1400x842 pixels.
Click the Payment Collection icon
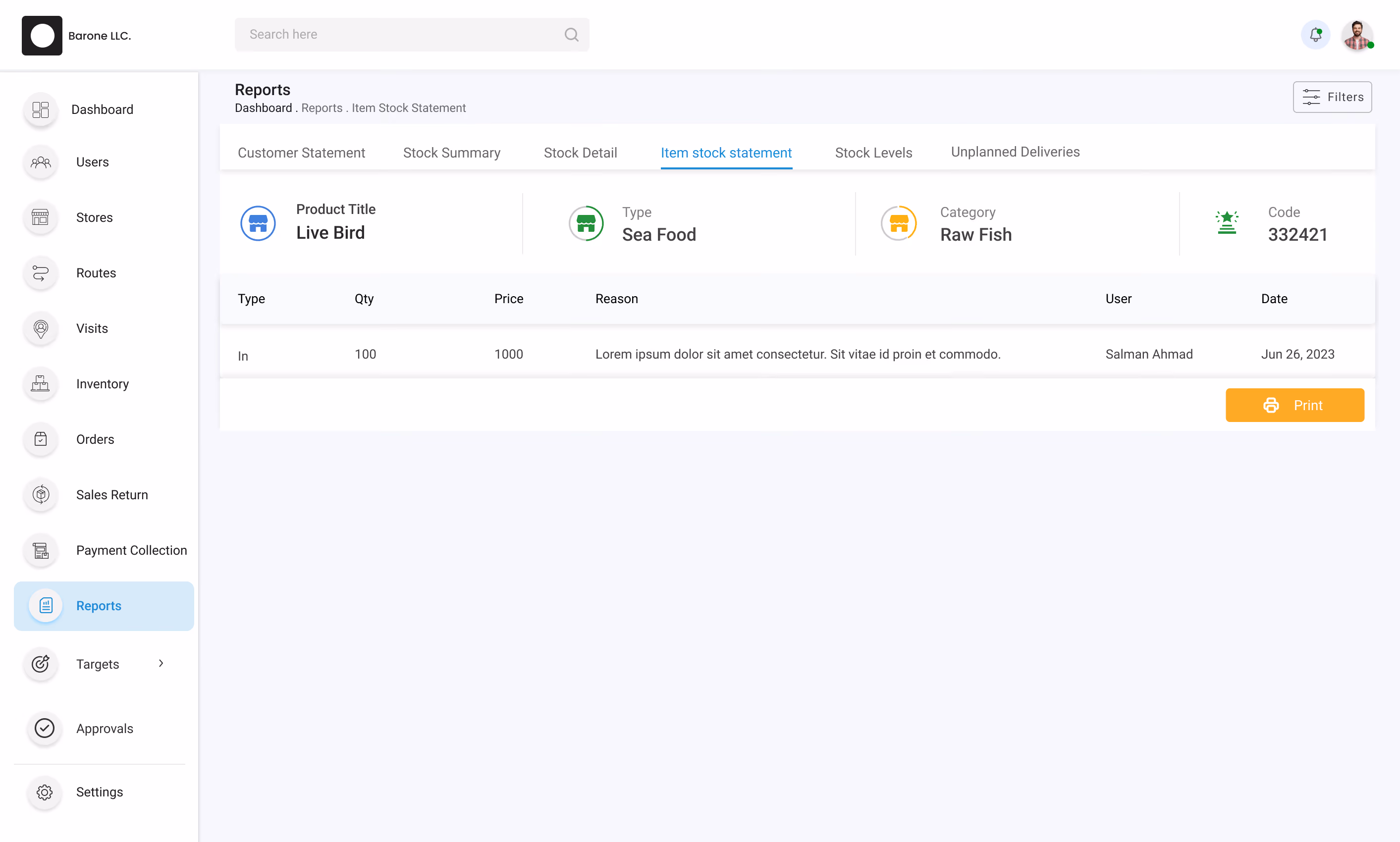click(41, 550)
